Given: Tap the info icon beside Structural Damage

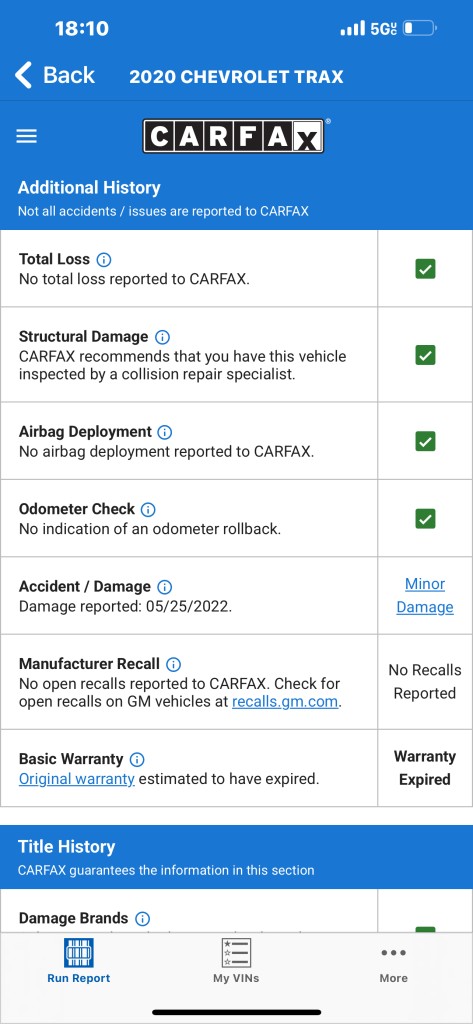Looking at the screenshot, I should (162, 337).
